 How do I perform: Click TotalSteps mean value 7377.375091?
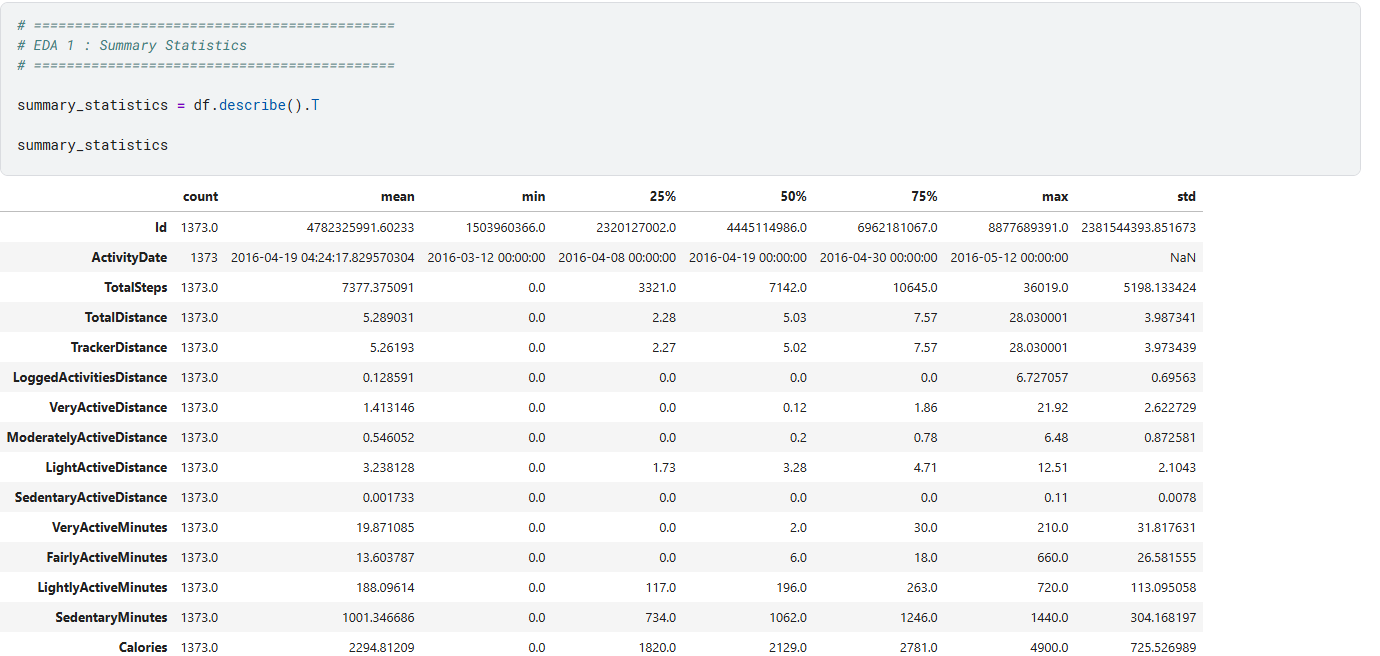click(x=378, y=287)
